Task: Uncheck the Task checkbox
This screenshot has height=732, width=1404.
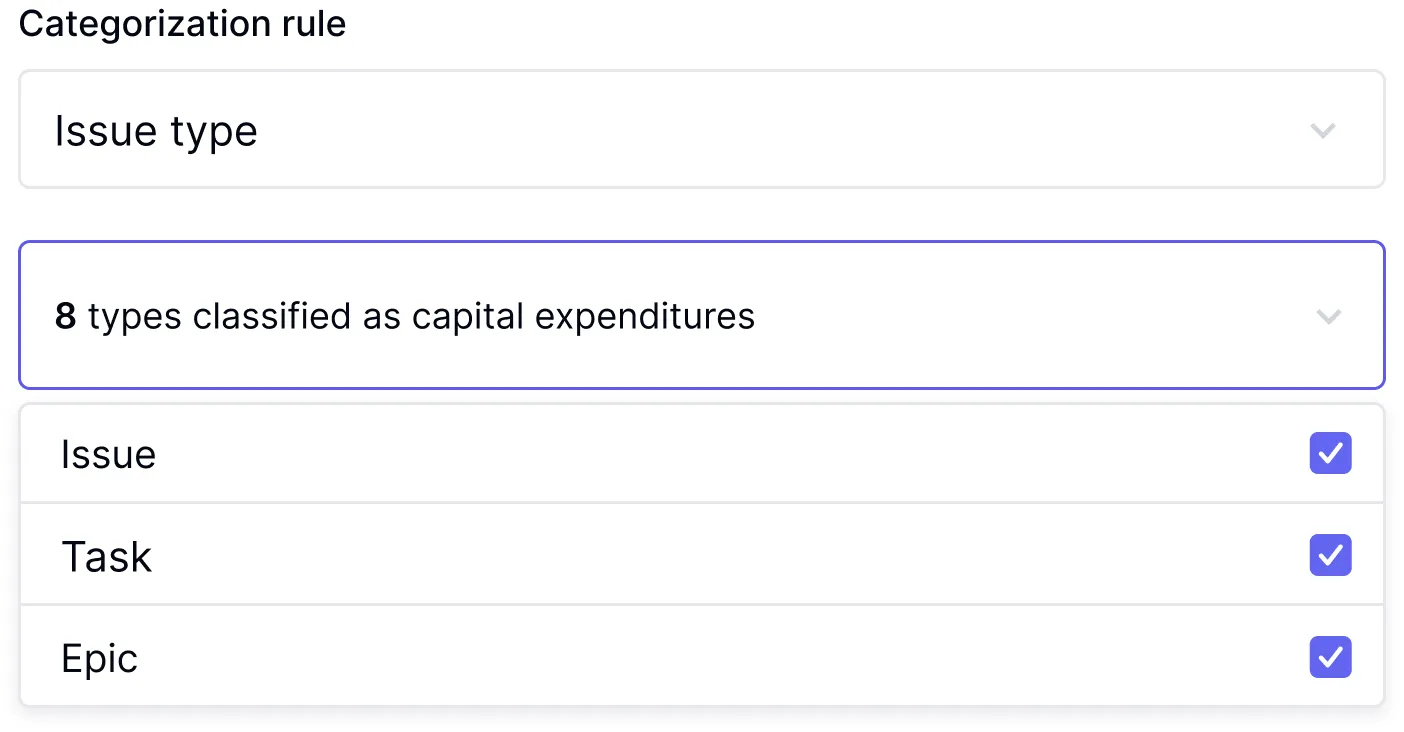Action: (x=1330, y=555)
